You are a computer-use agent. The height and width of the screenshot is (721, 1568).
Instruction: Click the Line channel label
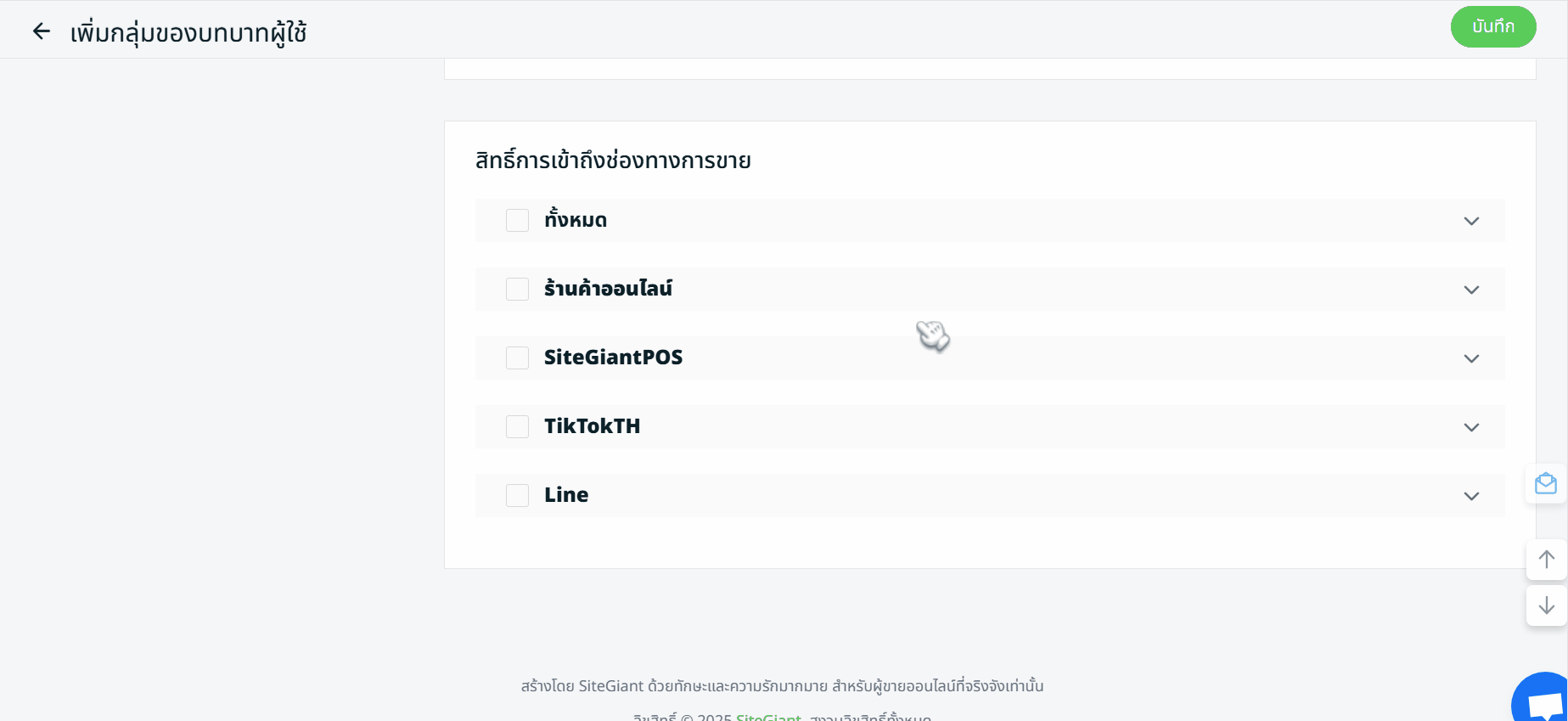point(566,495)
